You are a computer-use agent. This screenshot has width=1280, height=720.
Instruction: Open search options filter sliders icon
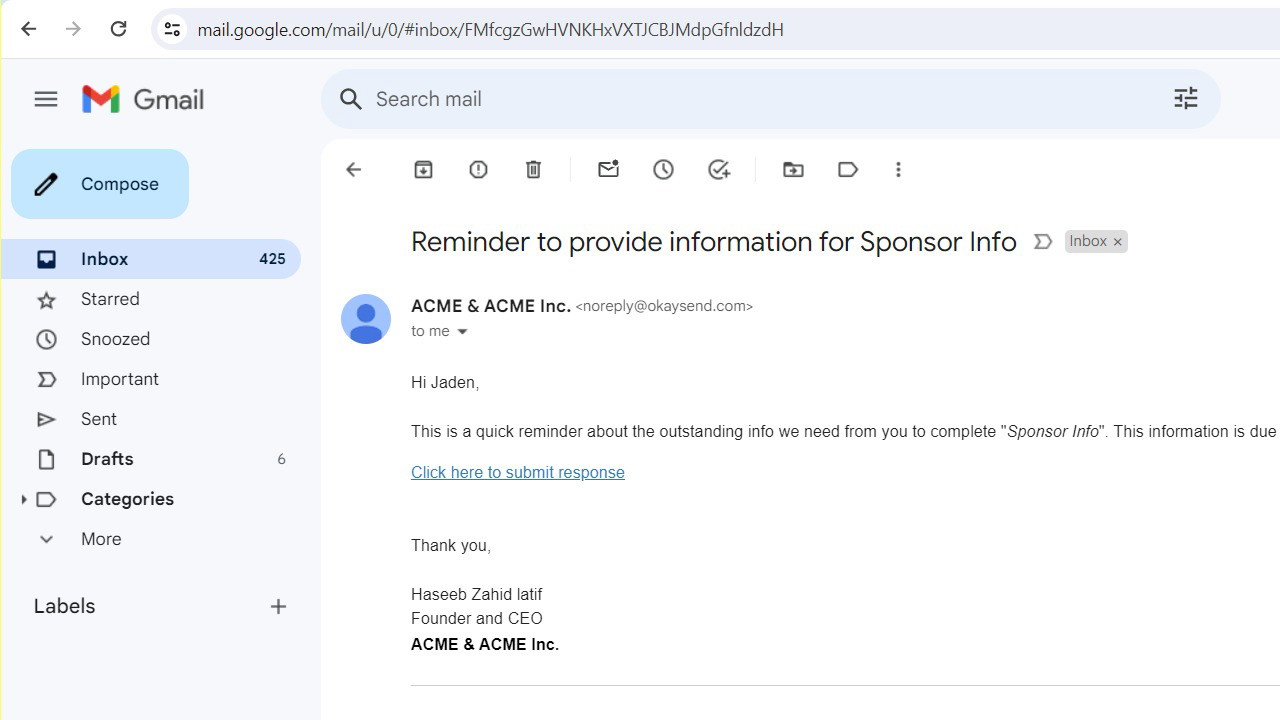[x=1186, y=99]
